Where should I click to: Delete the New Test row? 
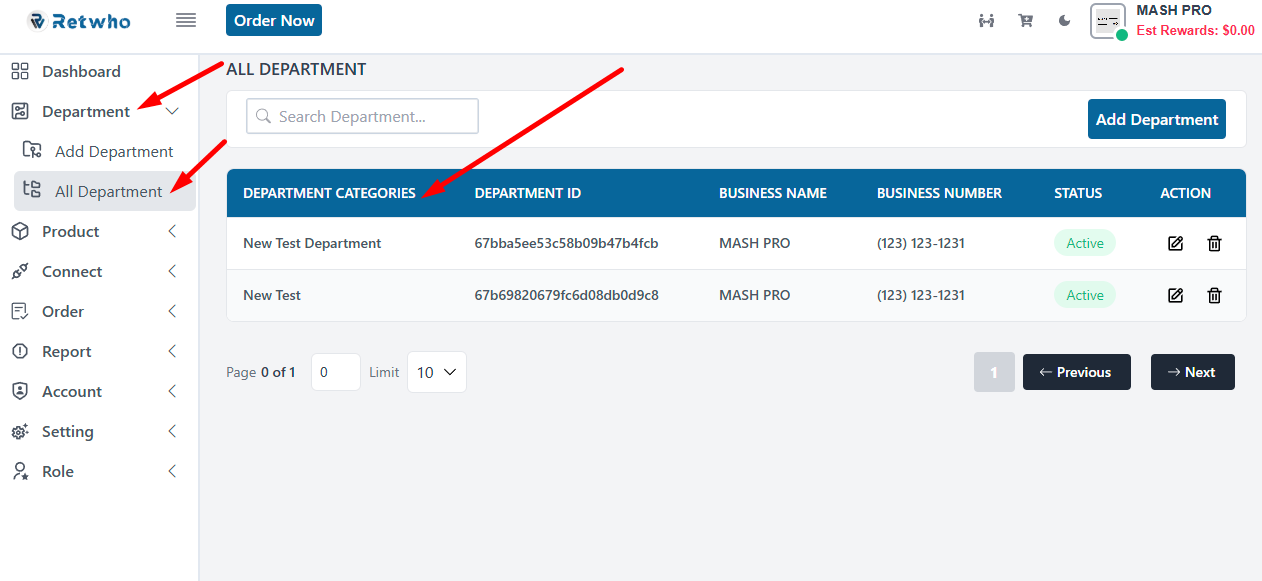click(1214, 295)
